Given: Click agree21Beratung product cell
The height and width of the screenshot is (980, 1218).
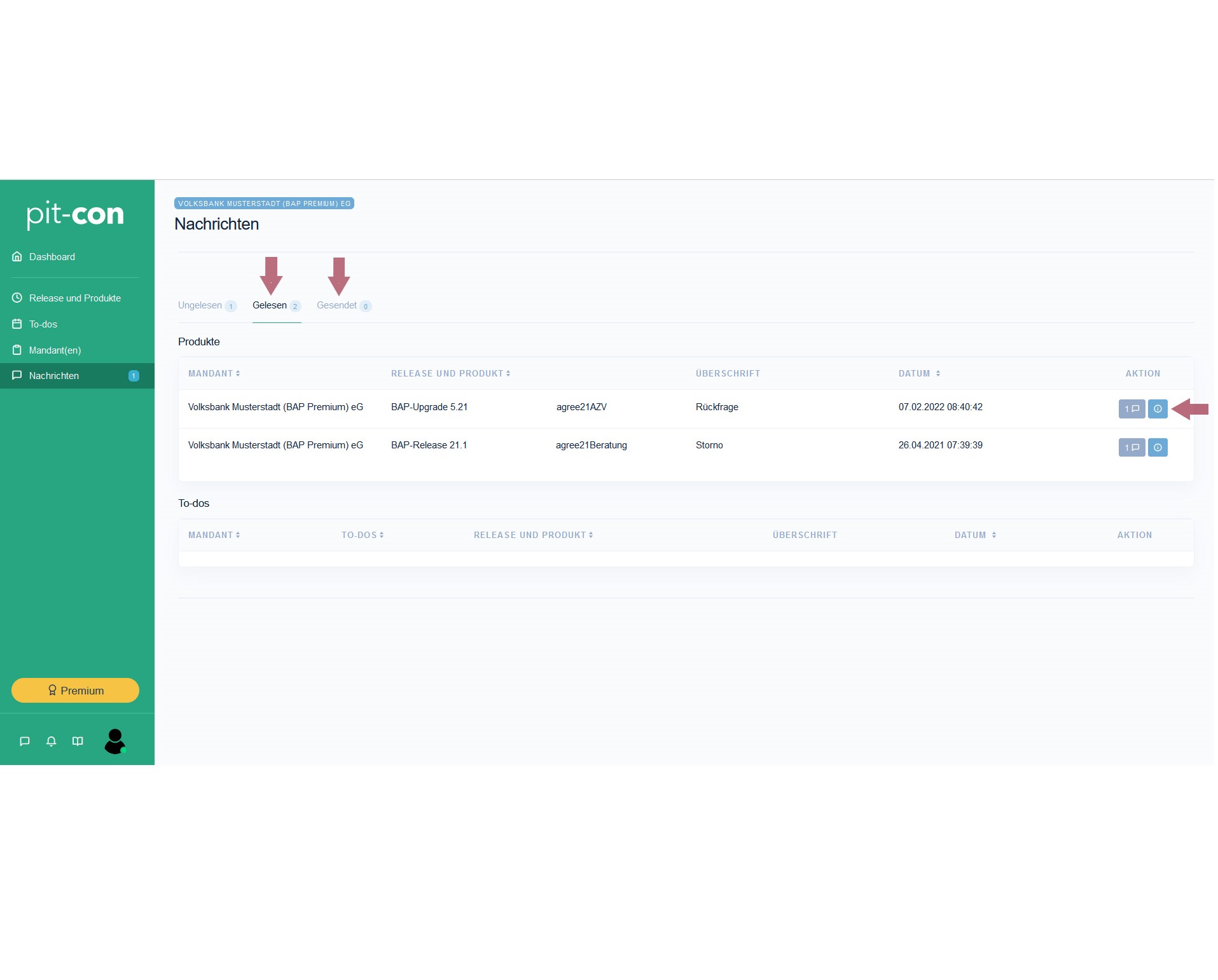Looking at the screenshot, I should click(592, 445).
